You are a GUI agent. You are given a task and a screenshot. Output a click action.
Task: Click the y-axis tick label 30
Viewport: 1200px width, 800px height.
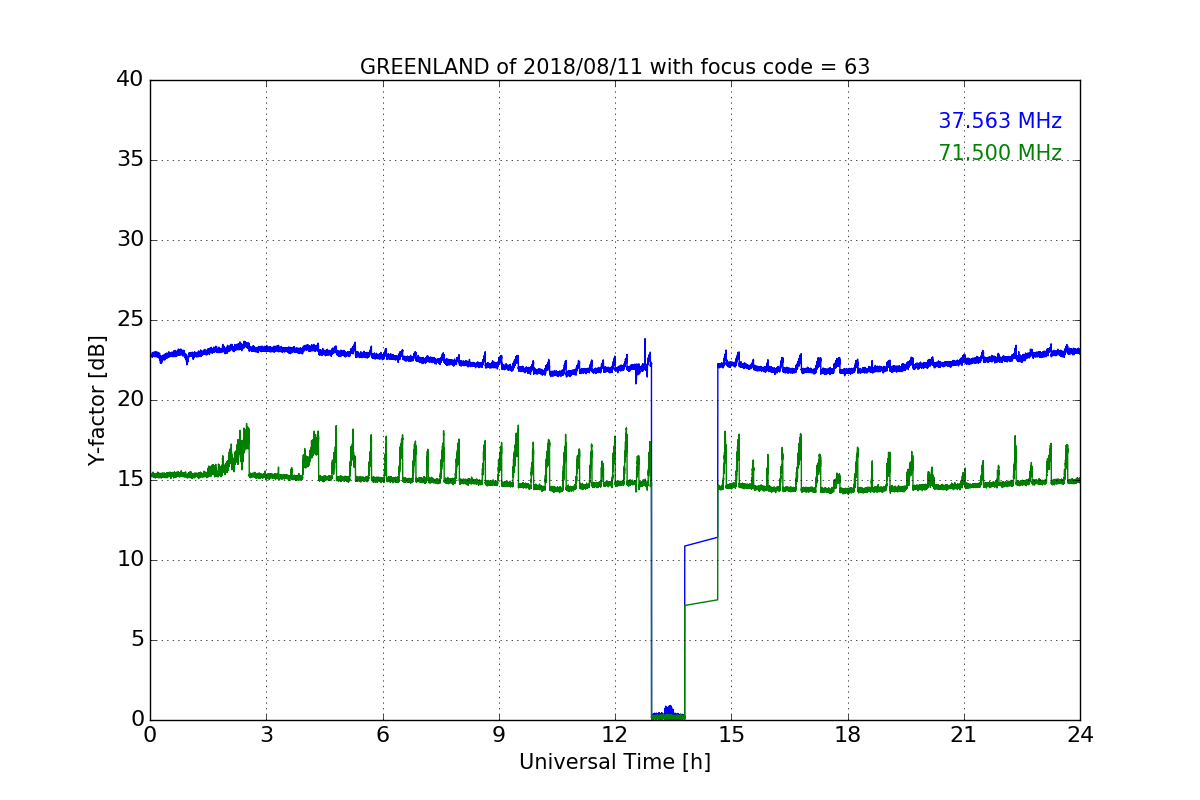tap(130, 240)
